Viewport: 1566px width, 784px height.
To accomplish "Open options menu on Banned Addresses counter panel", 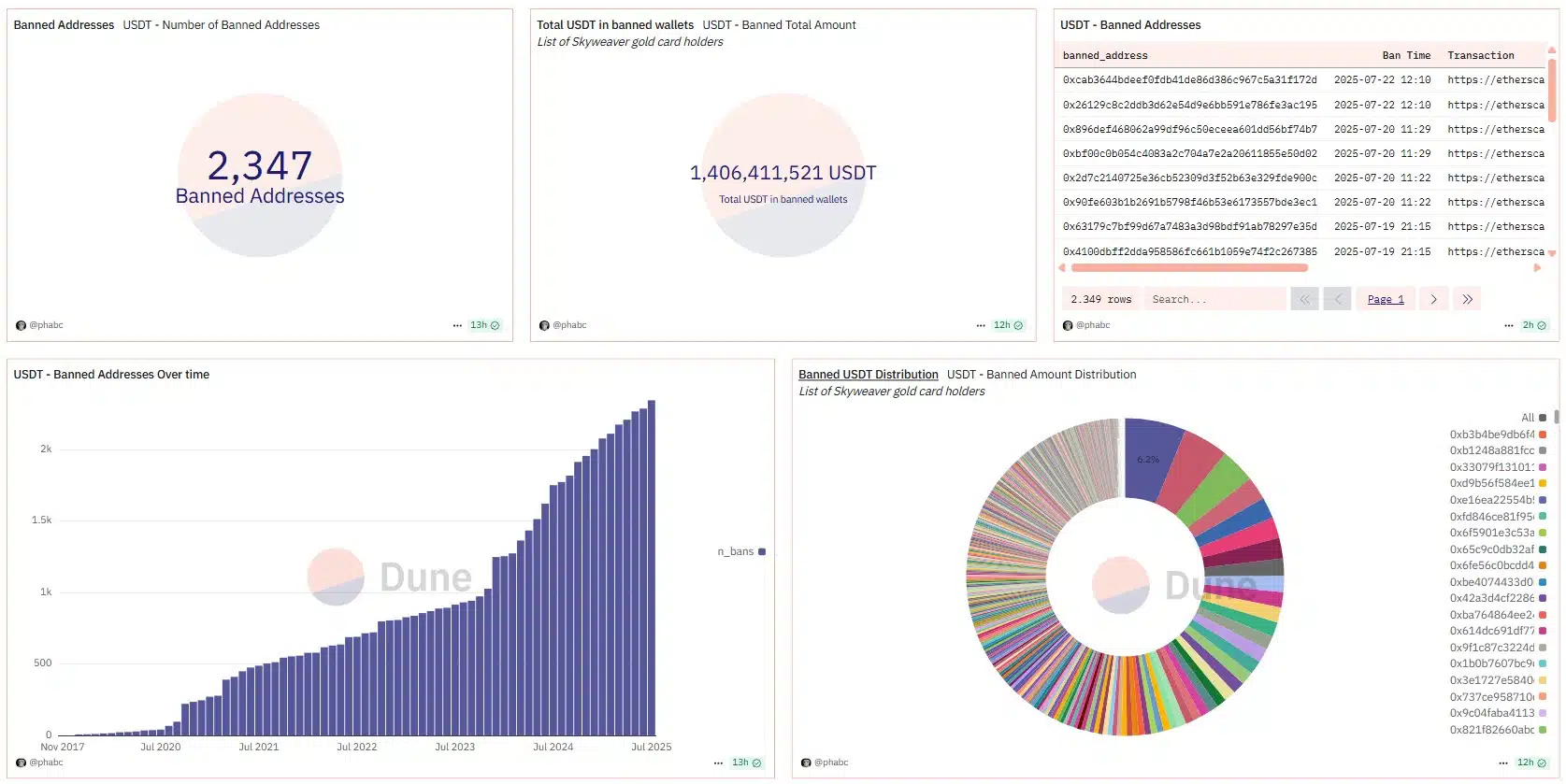I will click(x=457, y=326).
